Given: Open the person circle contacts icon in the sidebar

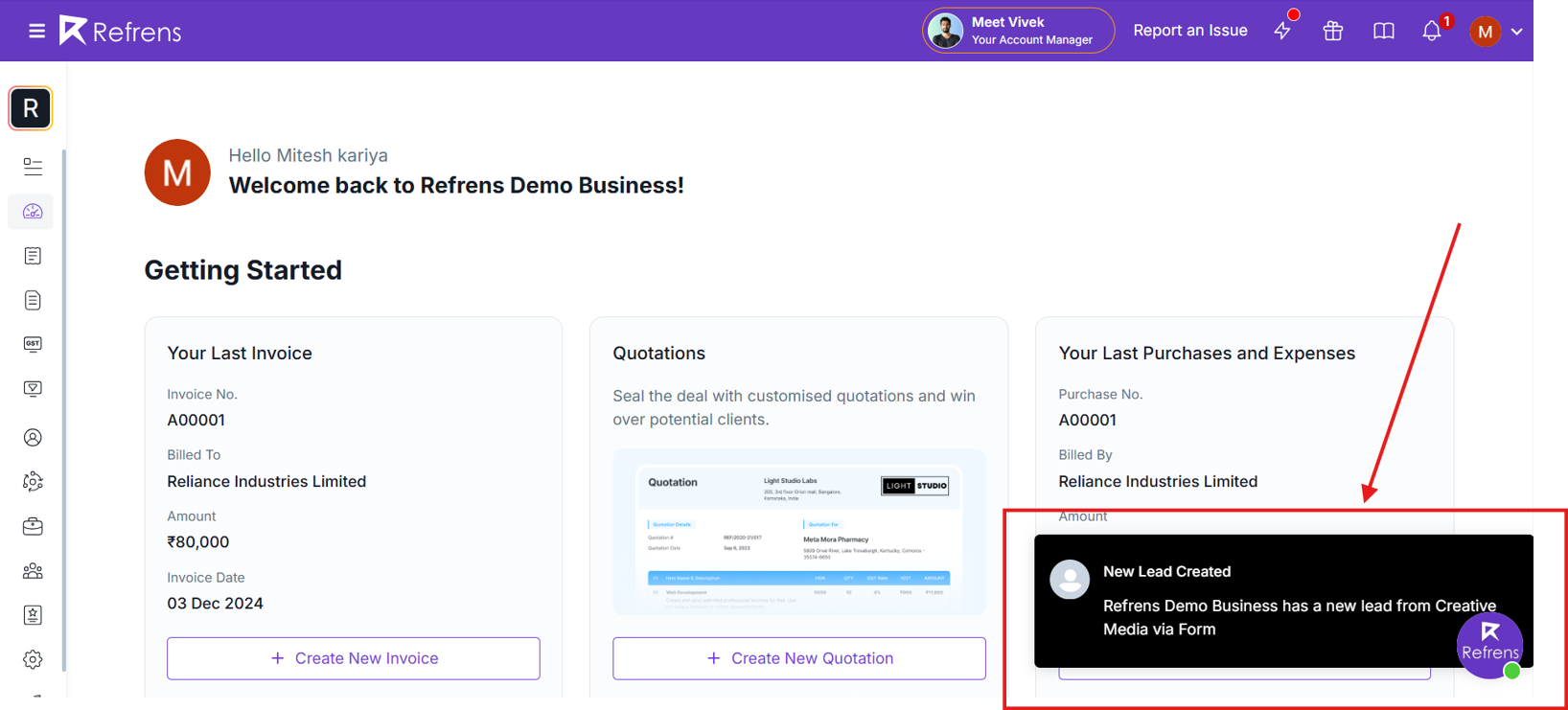Looking at the screenshot, I should coord(33,437).
